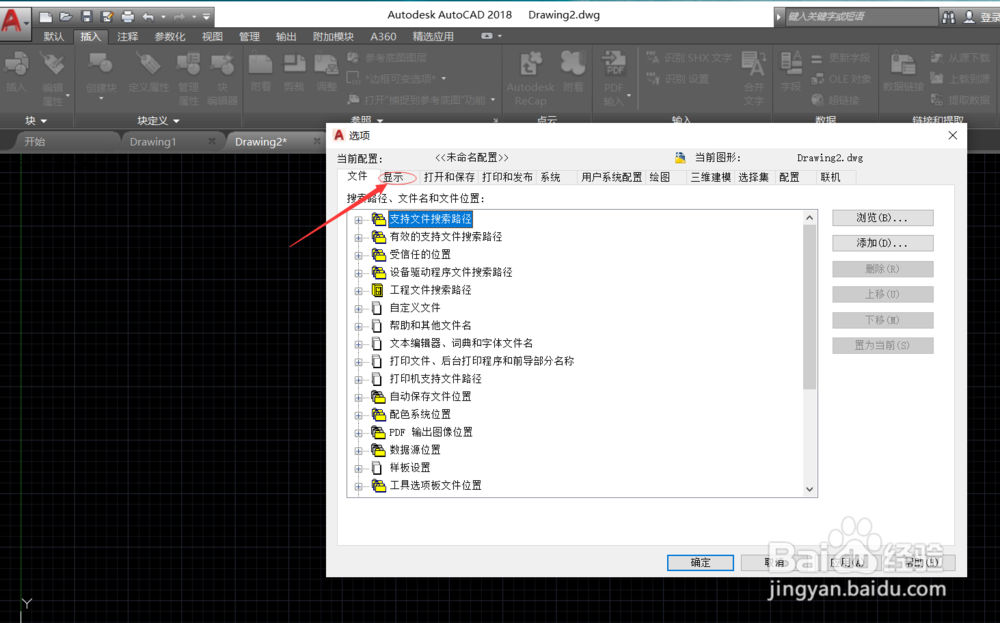
Task: Select 配色系统位置 in the tree
Action: 420,414
